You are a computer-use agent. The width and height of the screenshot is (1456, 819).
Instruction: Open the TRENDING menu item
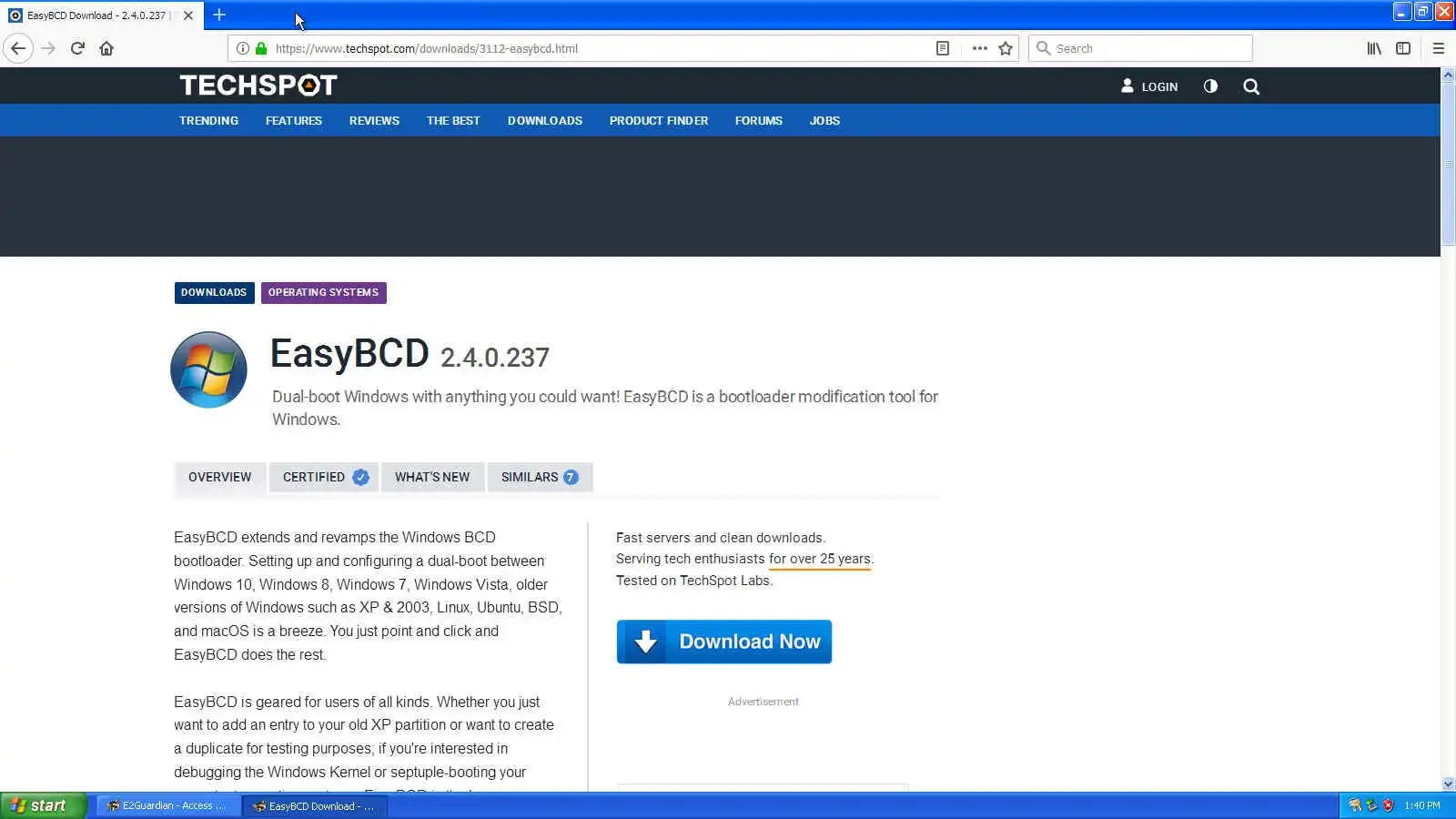pyautogui.click(x=208, y=120)
